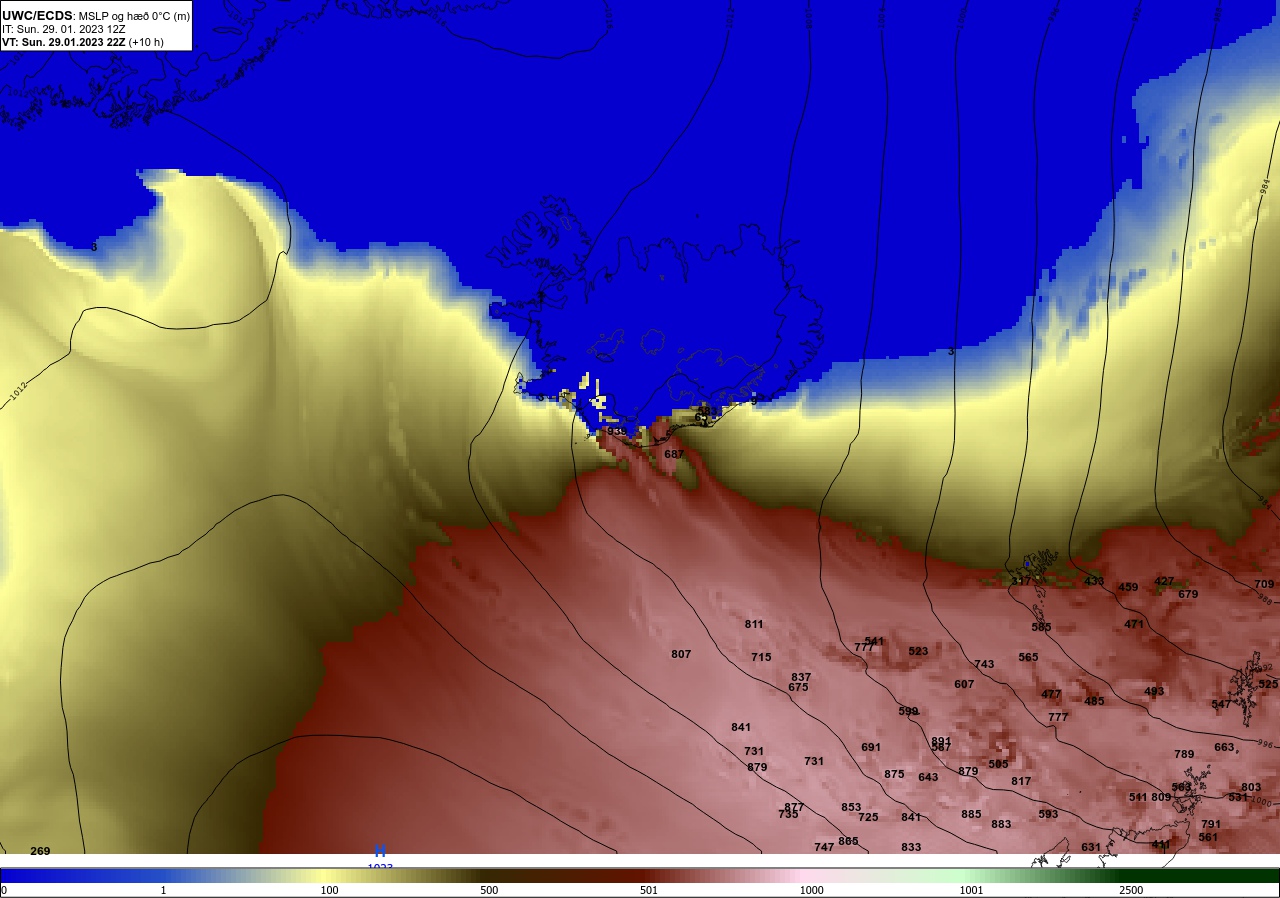Click the height value '743'

984,664
